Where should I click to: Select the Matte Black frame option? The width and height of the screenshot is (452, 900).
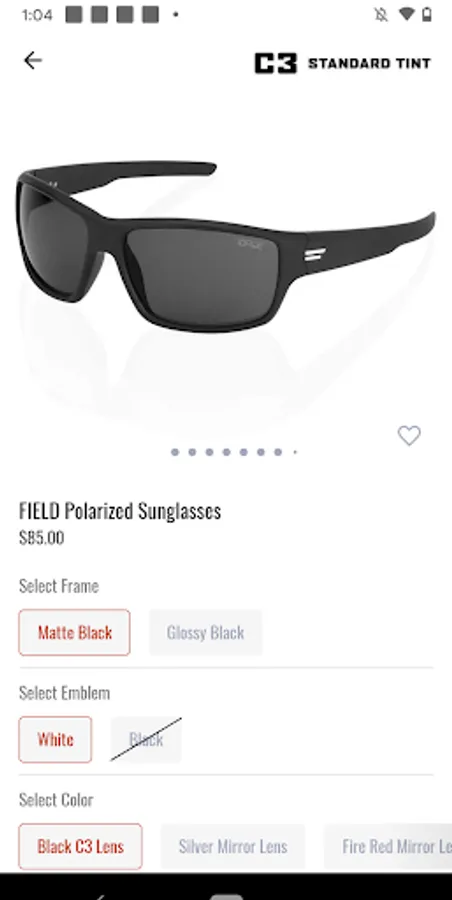tap(75, 633)
